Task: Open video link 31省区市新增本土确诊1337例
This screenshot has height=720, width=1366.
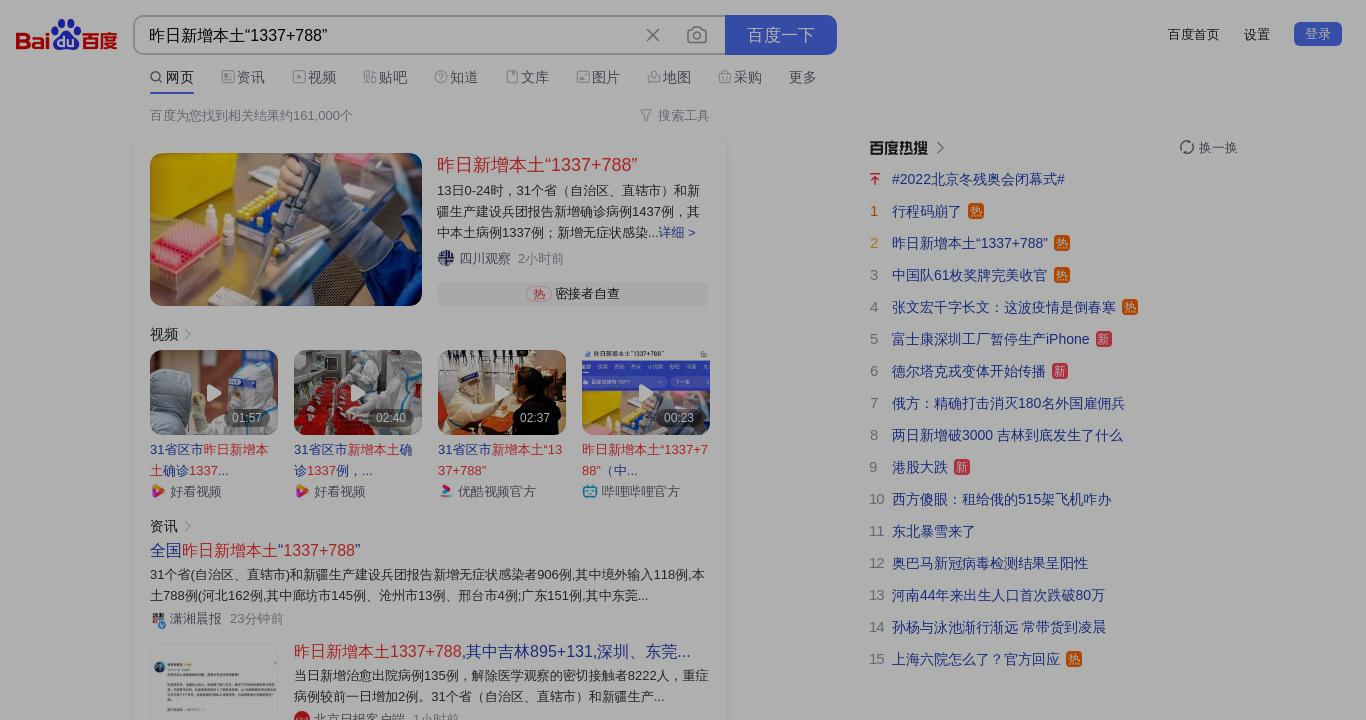Action: pos(354,460)
